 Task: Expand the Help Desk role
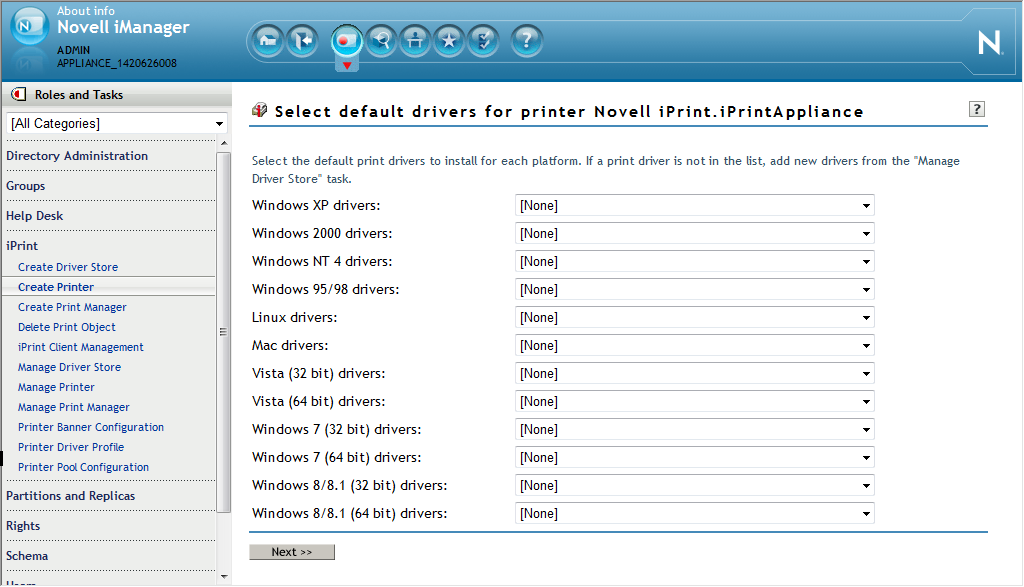point(35,216)
